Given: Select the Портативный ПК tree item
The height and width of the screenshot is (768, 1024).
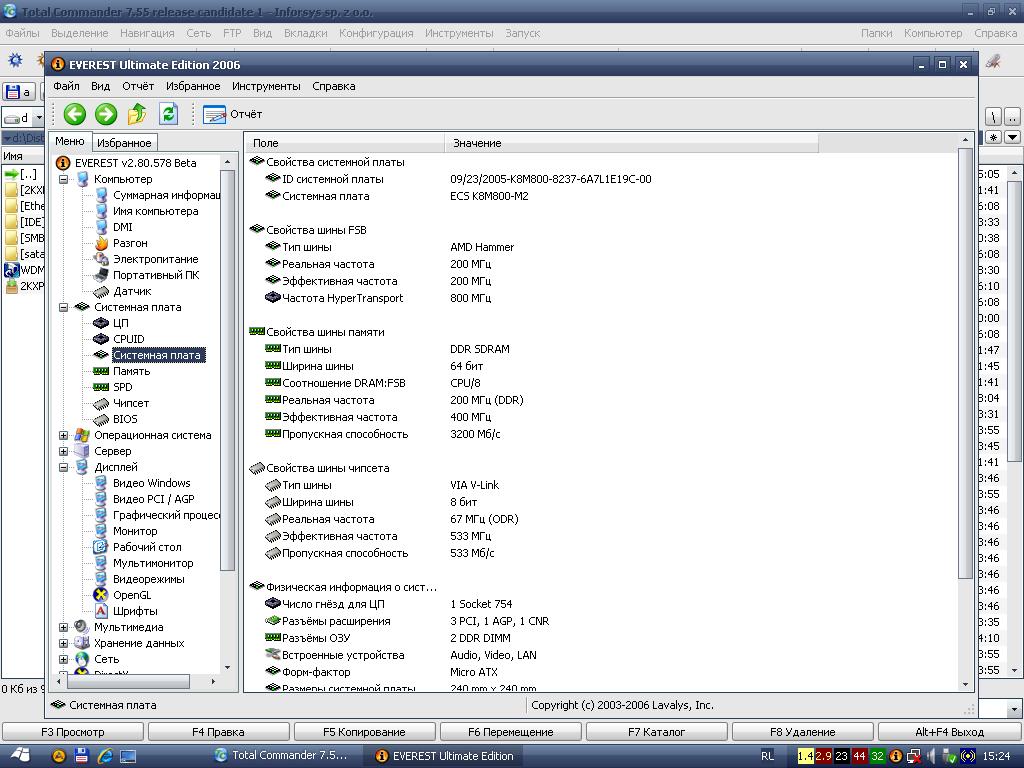Looking at the screenshot, I should pyautogui.click(x=156, y=275).
